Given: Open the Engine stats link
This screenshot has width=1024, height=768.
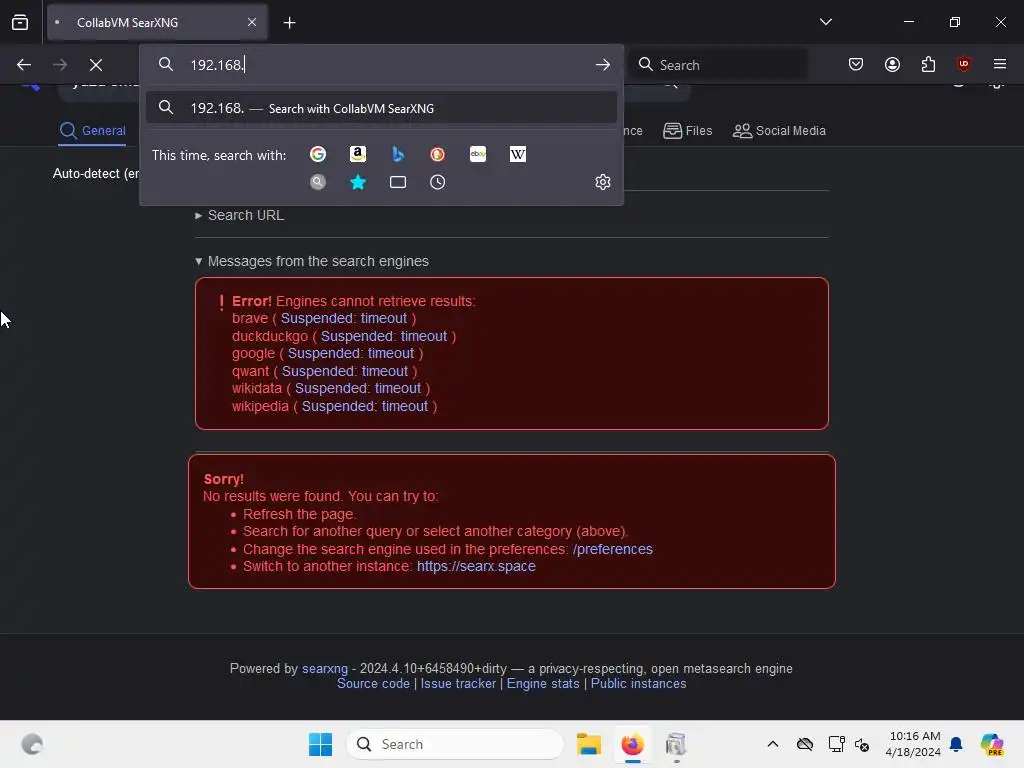Looking at the screenshot, I should (543, 684).
